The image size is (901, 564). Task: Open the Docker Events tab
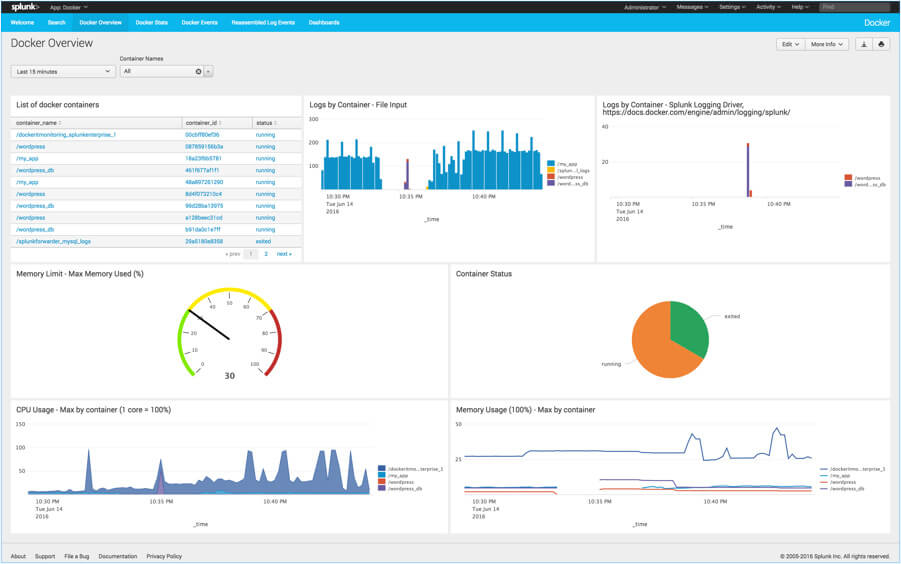tap(199, 22)
